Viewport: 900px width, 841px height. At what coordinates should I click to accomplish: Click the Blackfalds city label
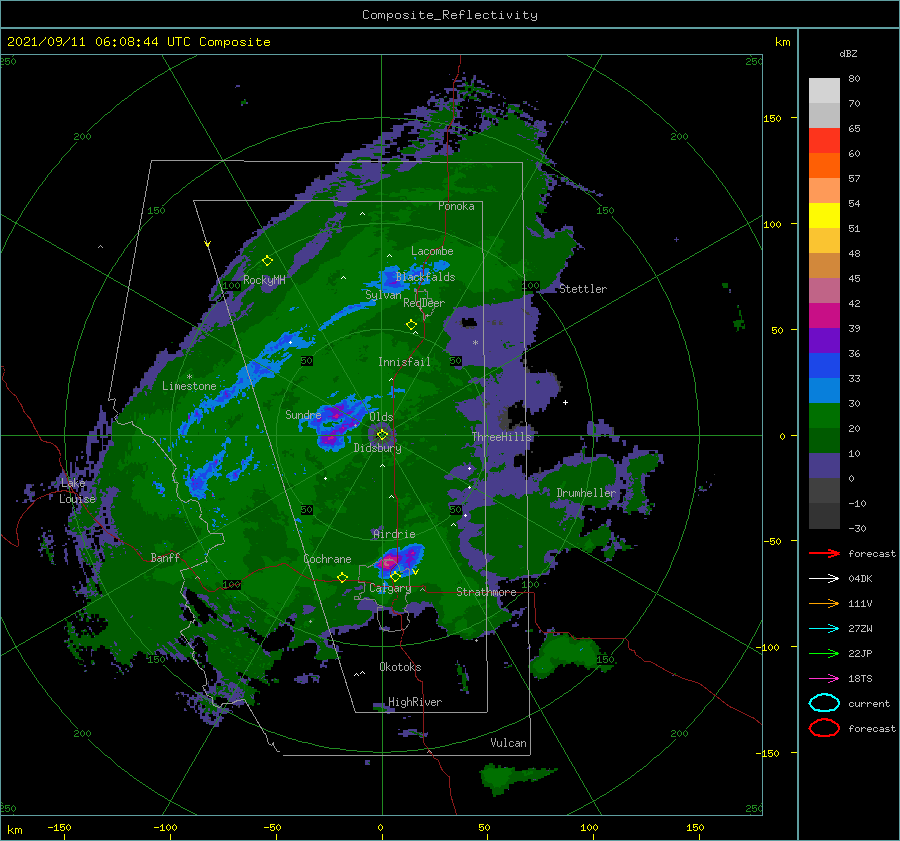pyautogui.click(x=425, y=277)
